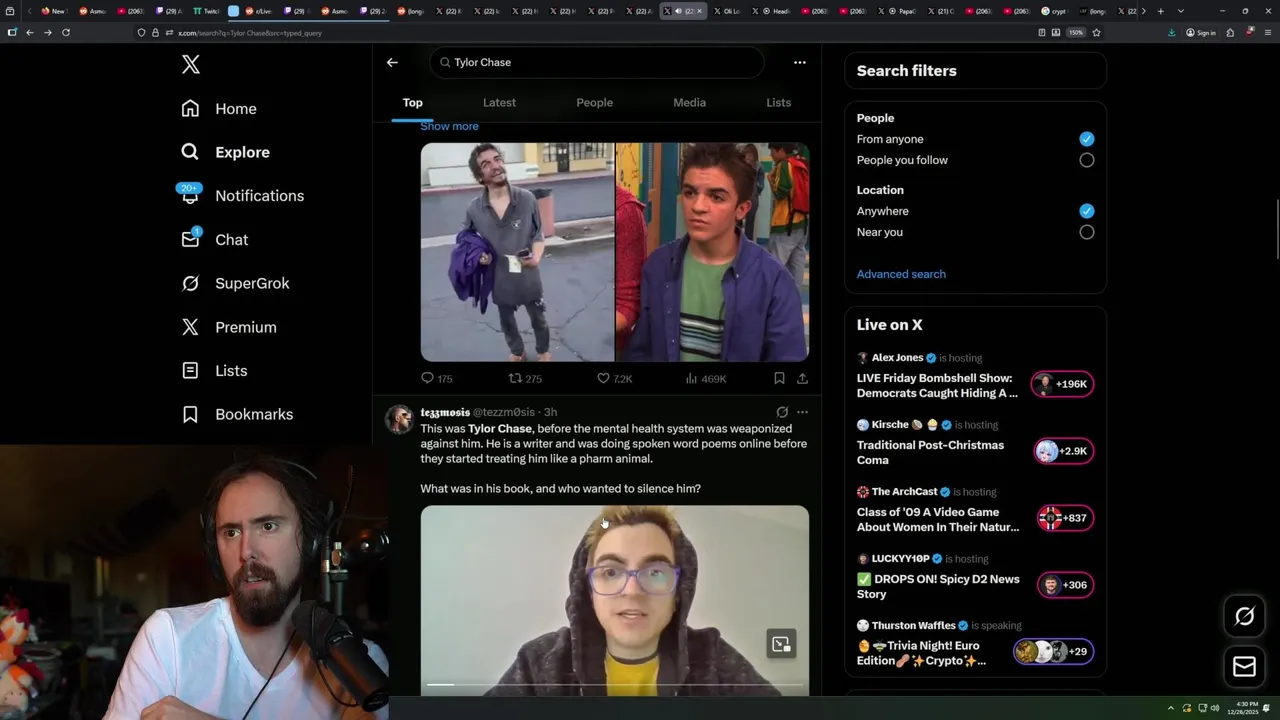Image resolution: width=1280 pixels, height=720 pixels.
Task: Click the Show more link
Action: [449, 126]
